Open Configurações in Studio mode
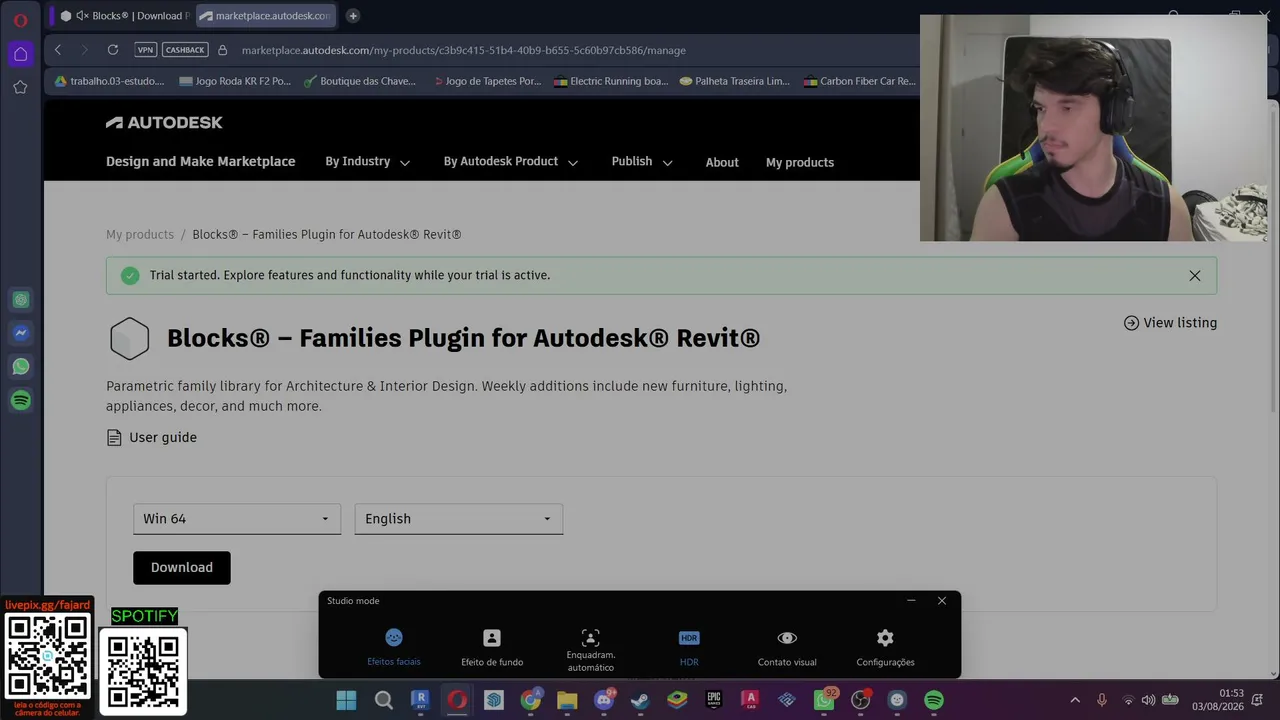Image resolution: width=1280 pixels, height=720 pixels. pyautogui.click(x=885, y=647)
